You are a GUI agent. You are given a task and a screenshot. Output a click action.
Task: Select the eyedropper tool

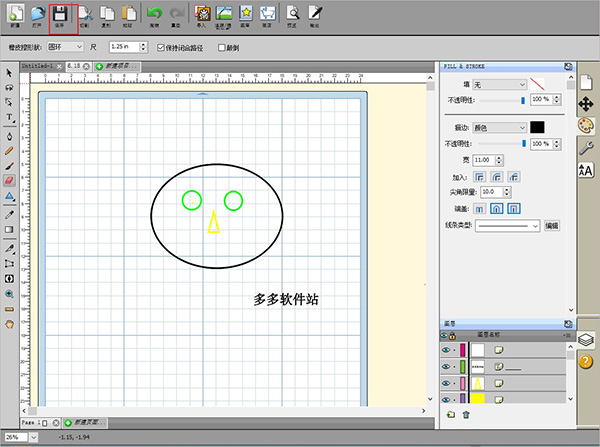pyautogui.click(x=9, y=215)
